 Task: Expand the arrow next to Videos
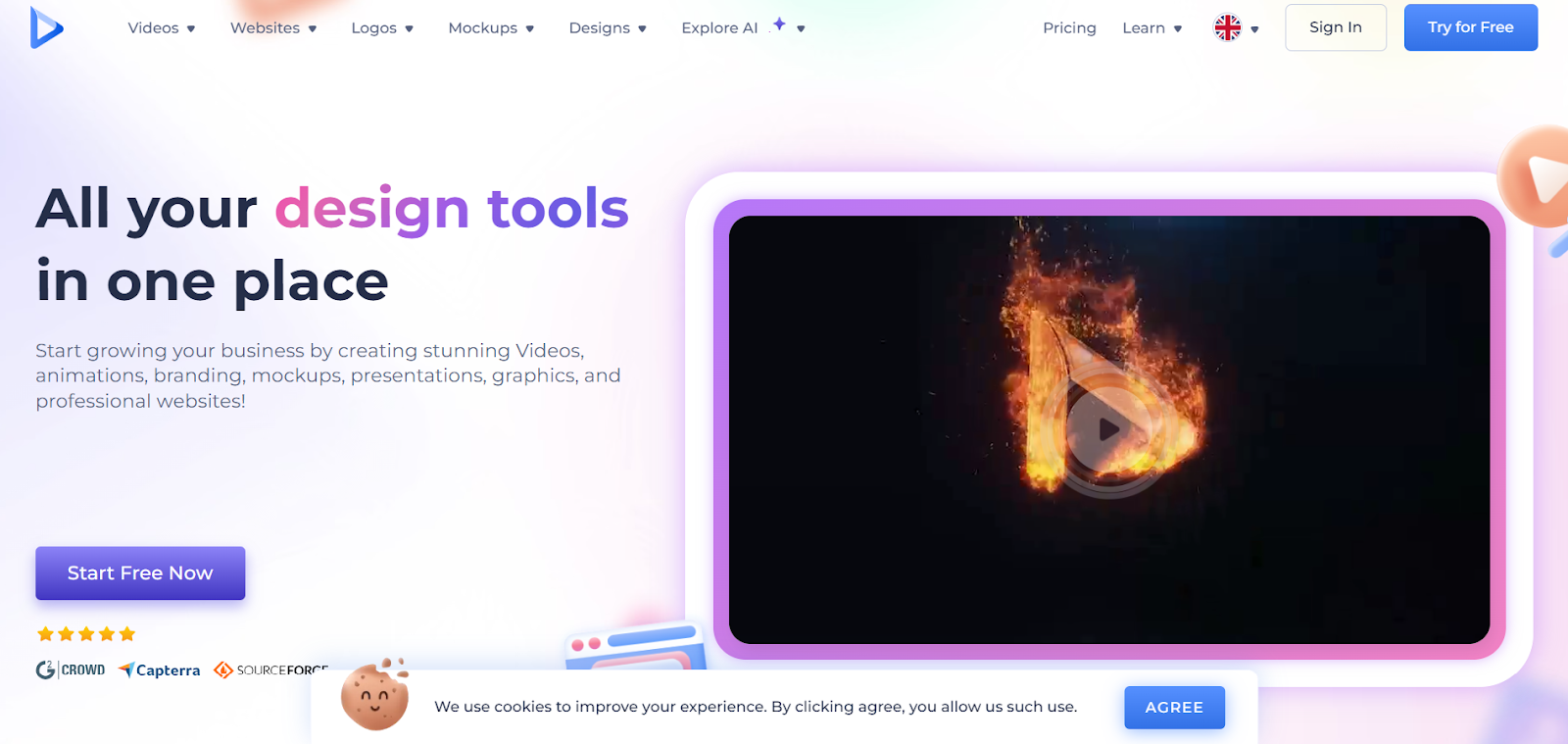click(191, 29)
